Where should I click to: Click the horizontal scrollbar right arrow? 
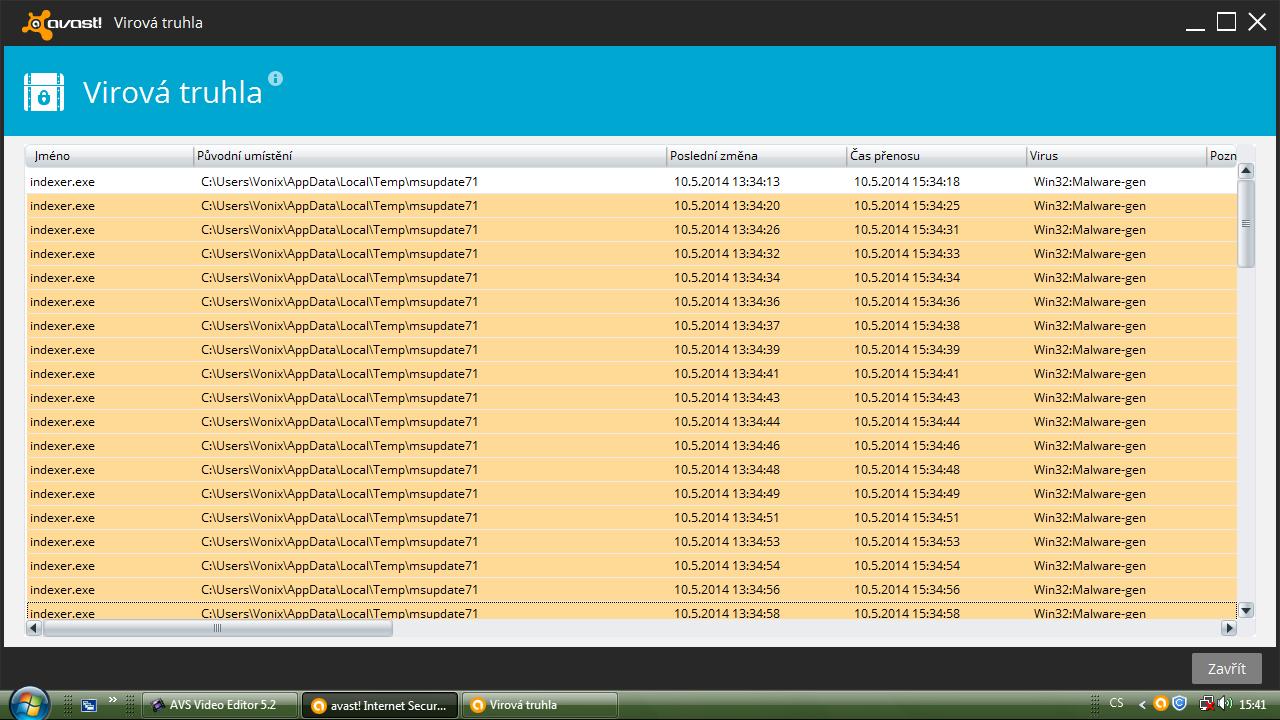click(1229, 628)
